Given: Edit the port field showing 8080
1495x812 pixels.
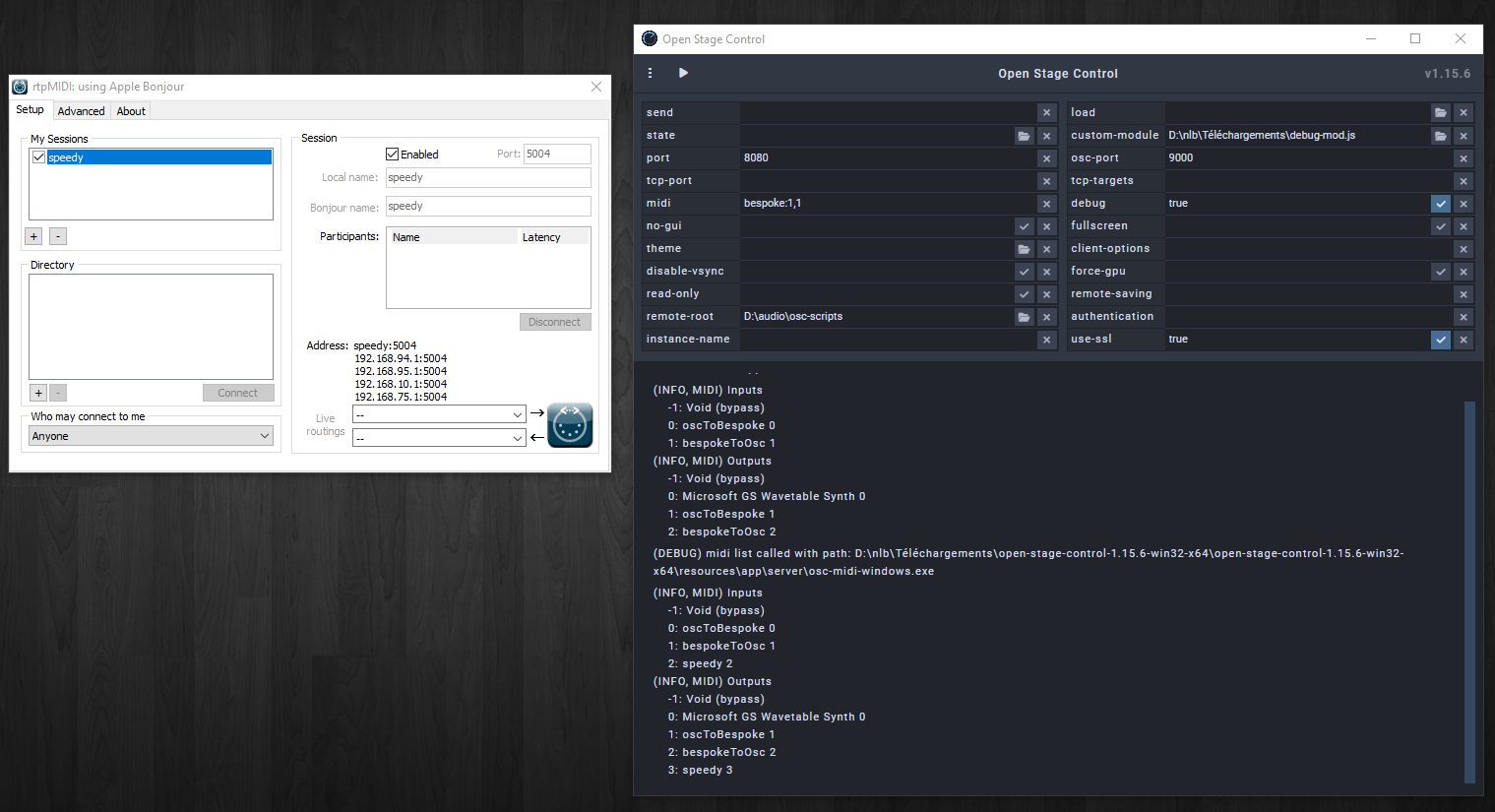Looking at the screenshot, I should 888,158.
